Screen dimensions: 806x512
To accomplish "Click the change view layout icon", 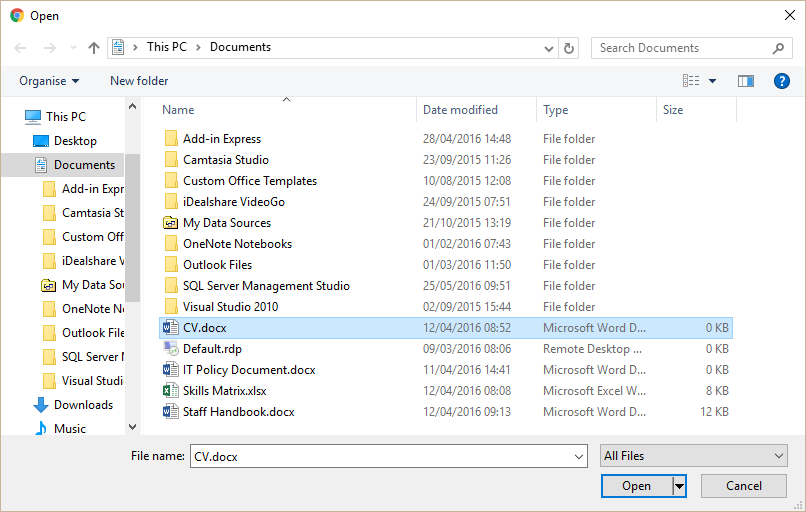I will 691,81.
